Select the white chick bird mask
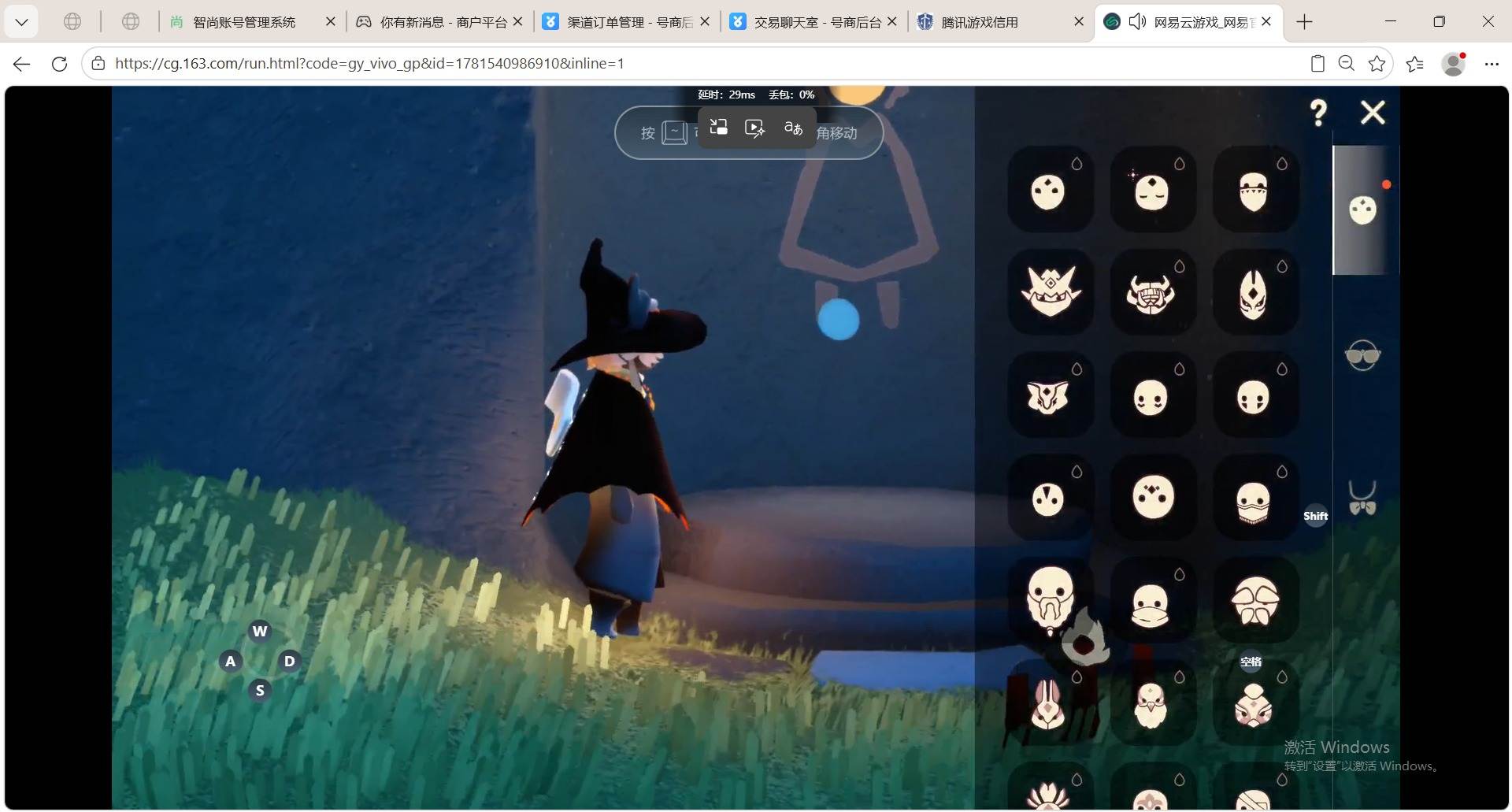This screenshot has height=812, width=1512. pyautogui.click(x=1153, y=703)
